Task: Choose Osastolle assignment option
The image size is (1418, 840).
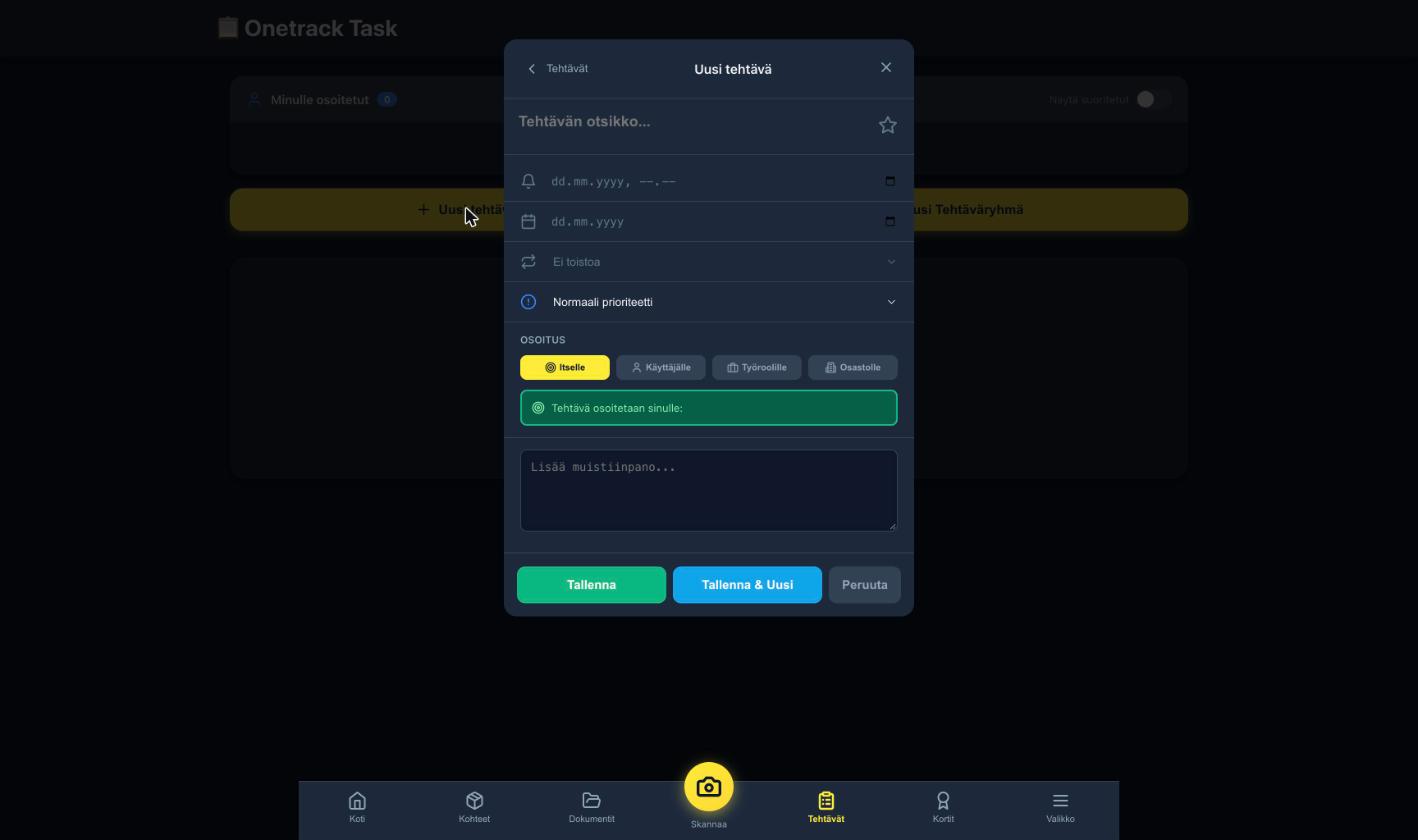Action: click(x=853, y=367)
